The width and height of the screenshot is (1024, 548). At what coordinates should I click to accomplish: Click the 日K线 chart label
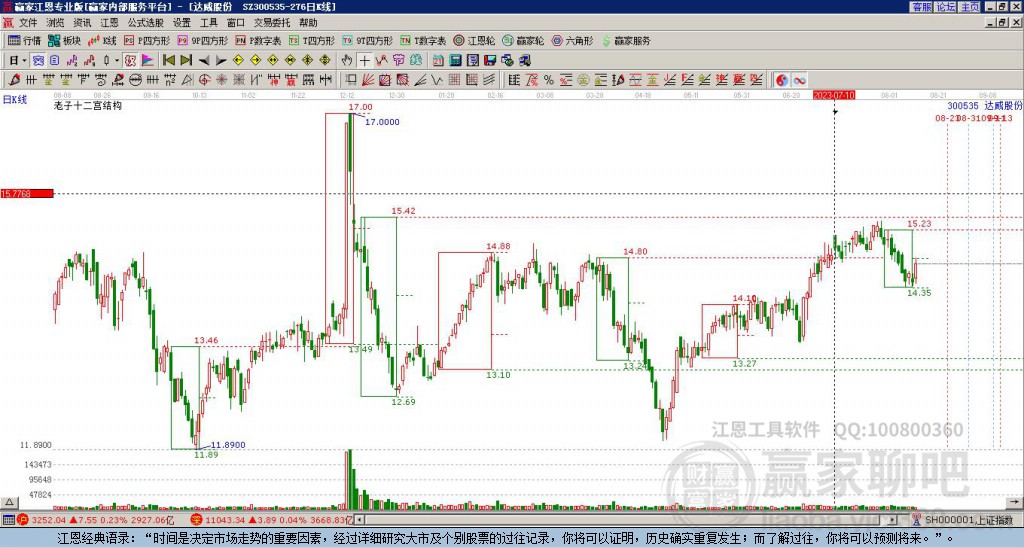[x=14, y=100]
